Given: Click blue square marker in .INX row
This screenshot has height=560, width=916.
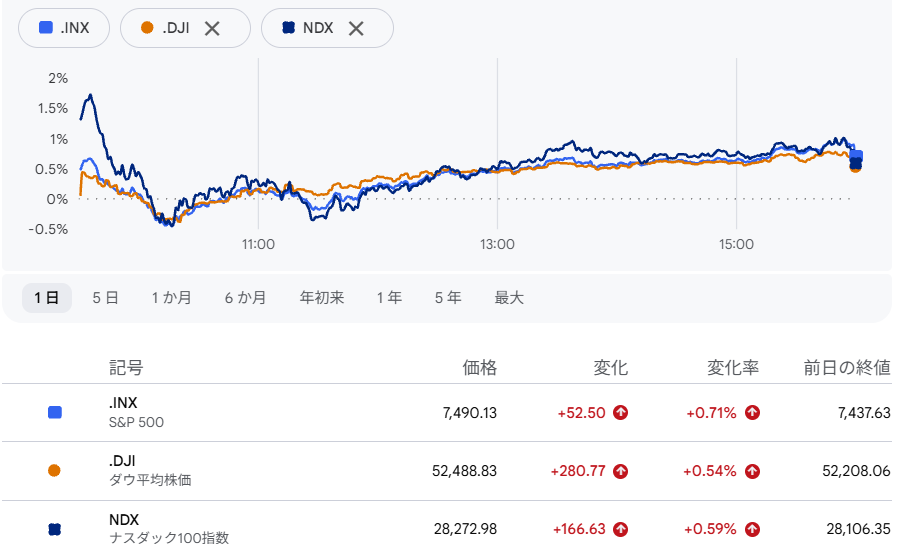Looking at the screenshot, I should tap(55, 412).
